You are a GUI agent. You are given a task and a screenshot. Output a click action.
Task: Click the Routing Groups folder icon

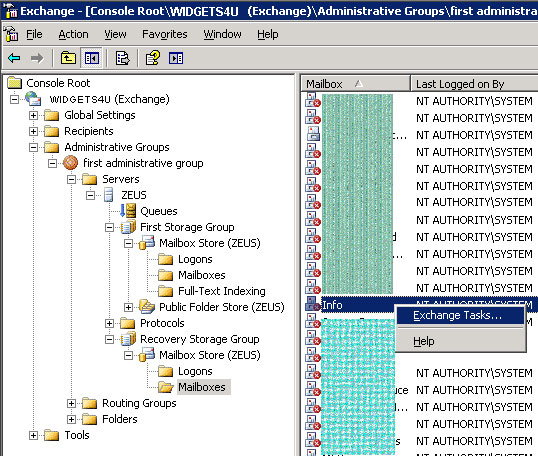[90, 403]
